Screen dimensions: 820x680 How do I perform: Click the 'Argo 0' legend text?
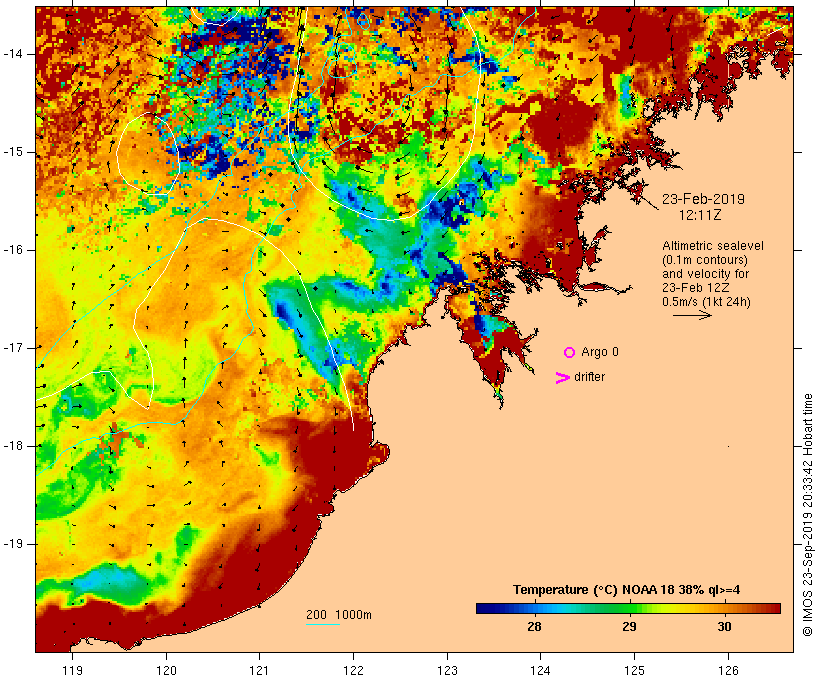600,352
